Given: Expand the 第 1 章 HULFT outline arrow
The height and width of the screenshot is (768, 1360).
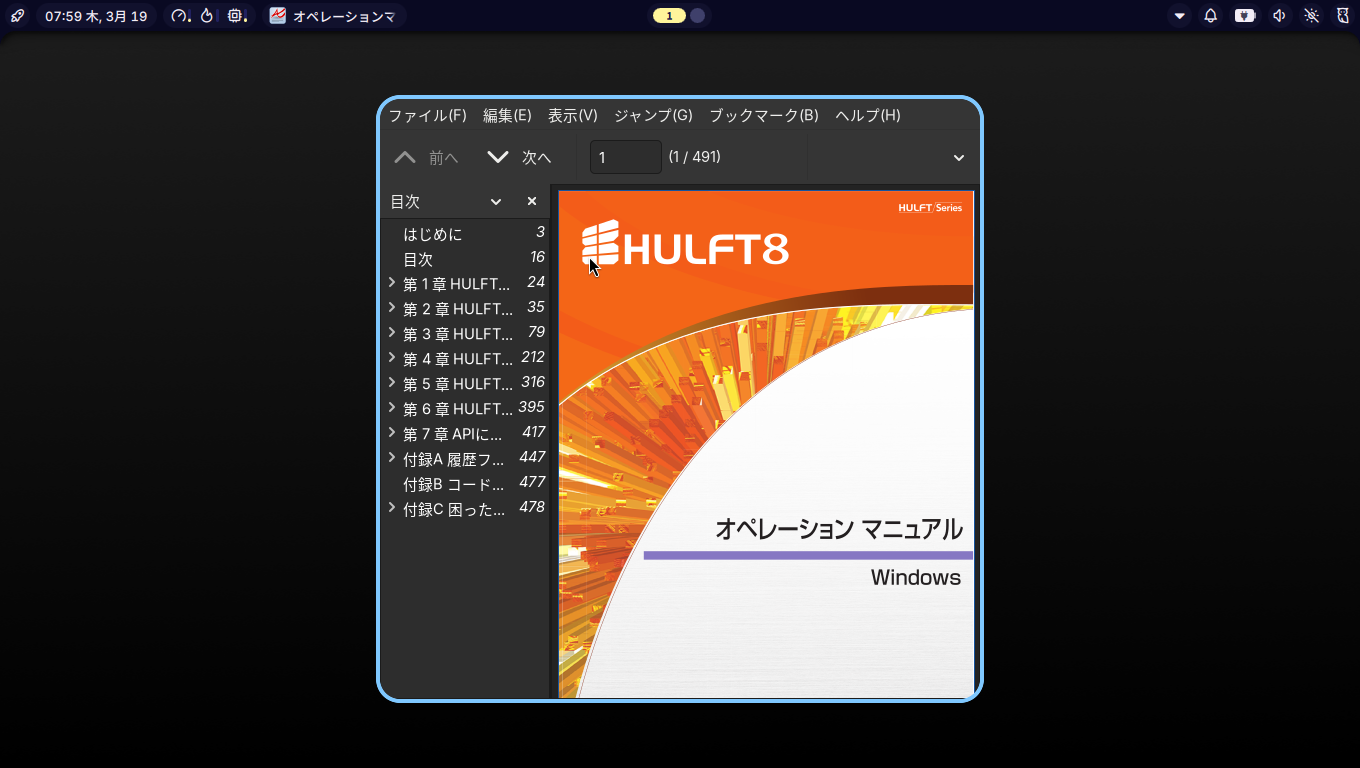Looking at the screenshot, I should (x=392, y=283).
